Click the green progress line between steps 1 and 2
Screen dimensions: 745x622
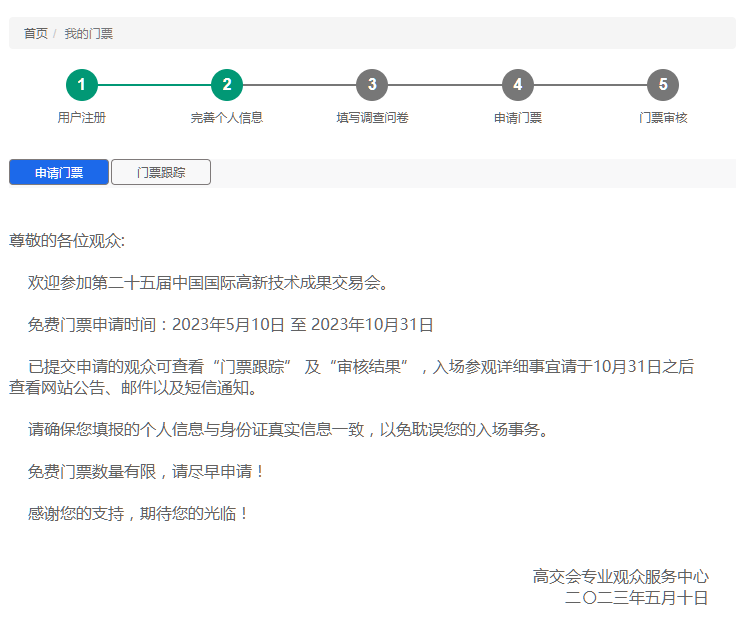pyautogui.click(x=154, y=85)
